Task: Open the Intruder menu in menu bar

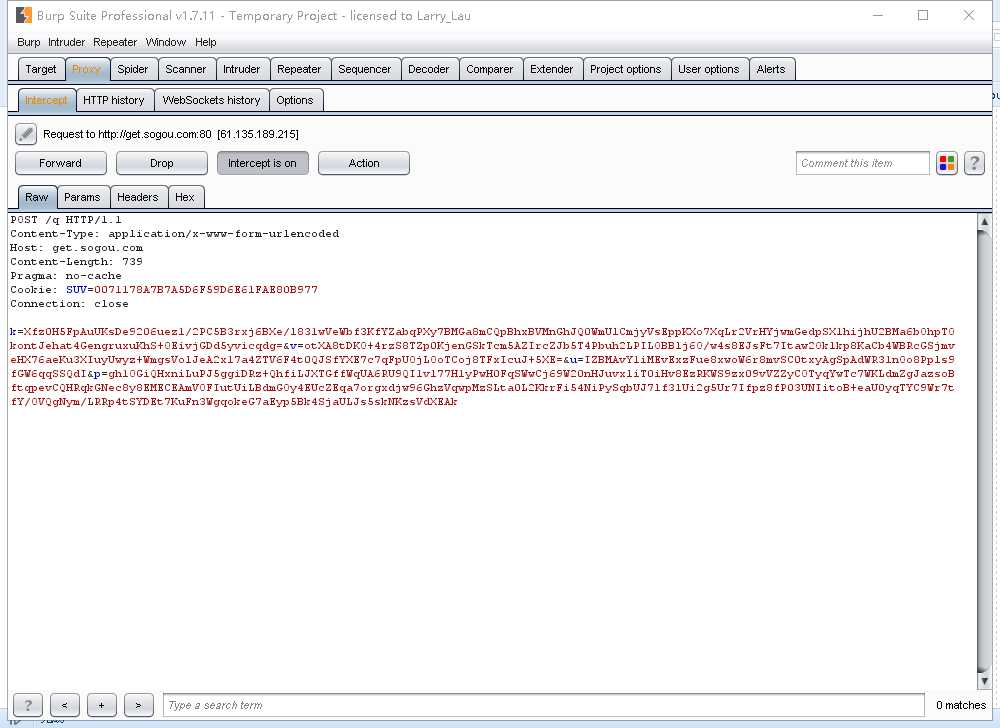Action: [66, 42]
